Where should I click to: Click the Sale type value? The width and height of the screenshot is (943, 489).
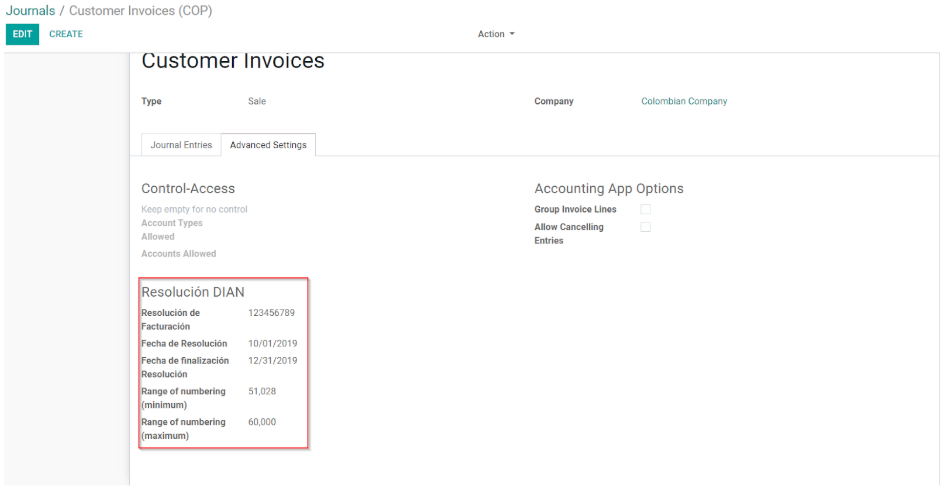pos(257,101)
